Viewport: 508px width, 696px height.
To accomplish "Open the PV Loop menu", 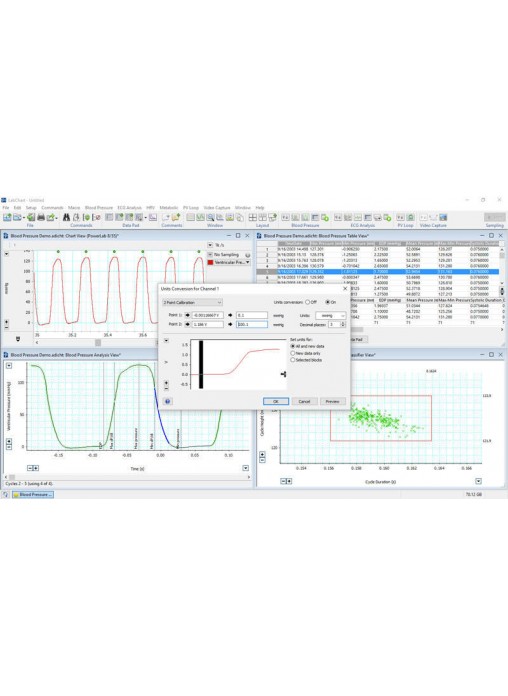I will [x=191, y=208].
